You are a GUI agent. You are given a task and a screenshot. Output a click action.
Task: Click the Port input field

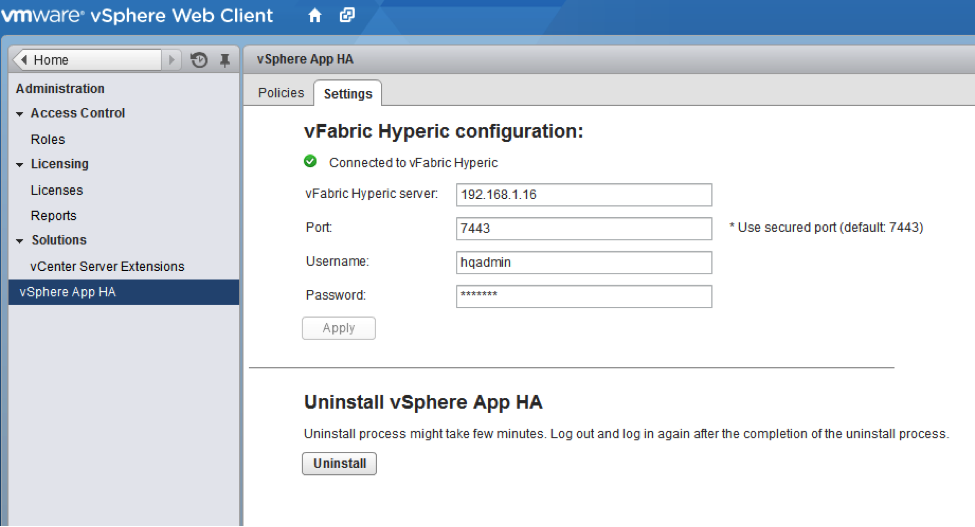tap(584, 228)
